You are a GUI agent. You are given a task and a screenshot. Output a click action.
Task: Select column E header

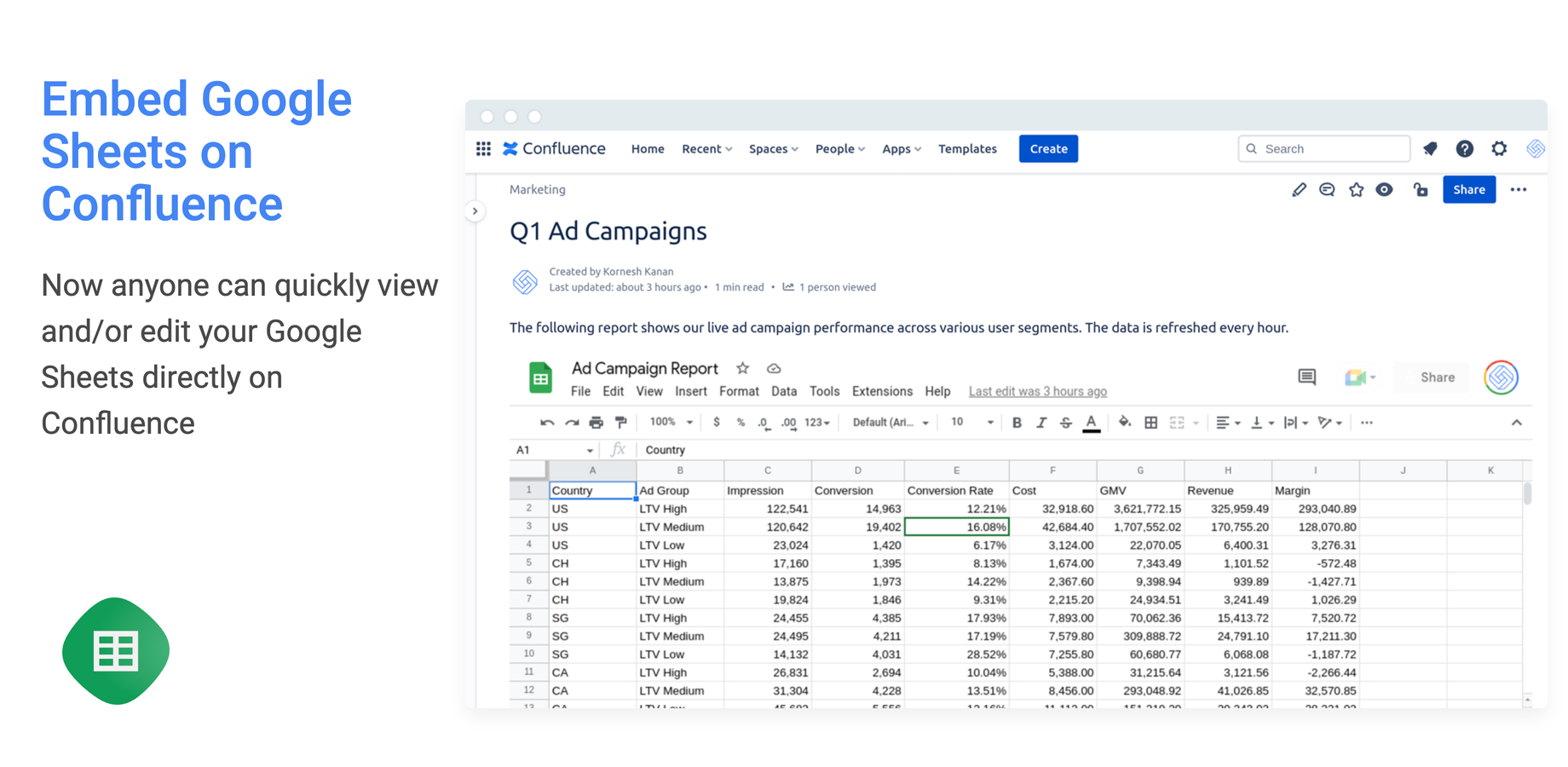[956, 470]
